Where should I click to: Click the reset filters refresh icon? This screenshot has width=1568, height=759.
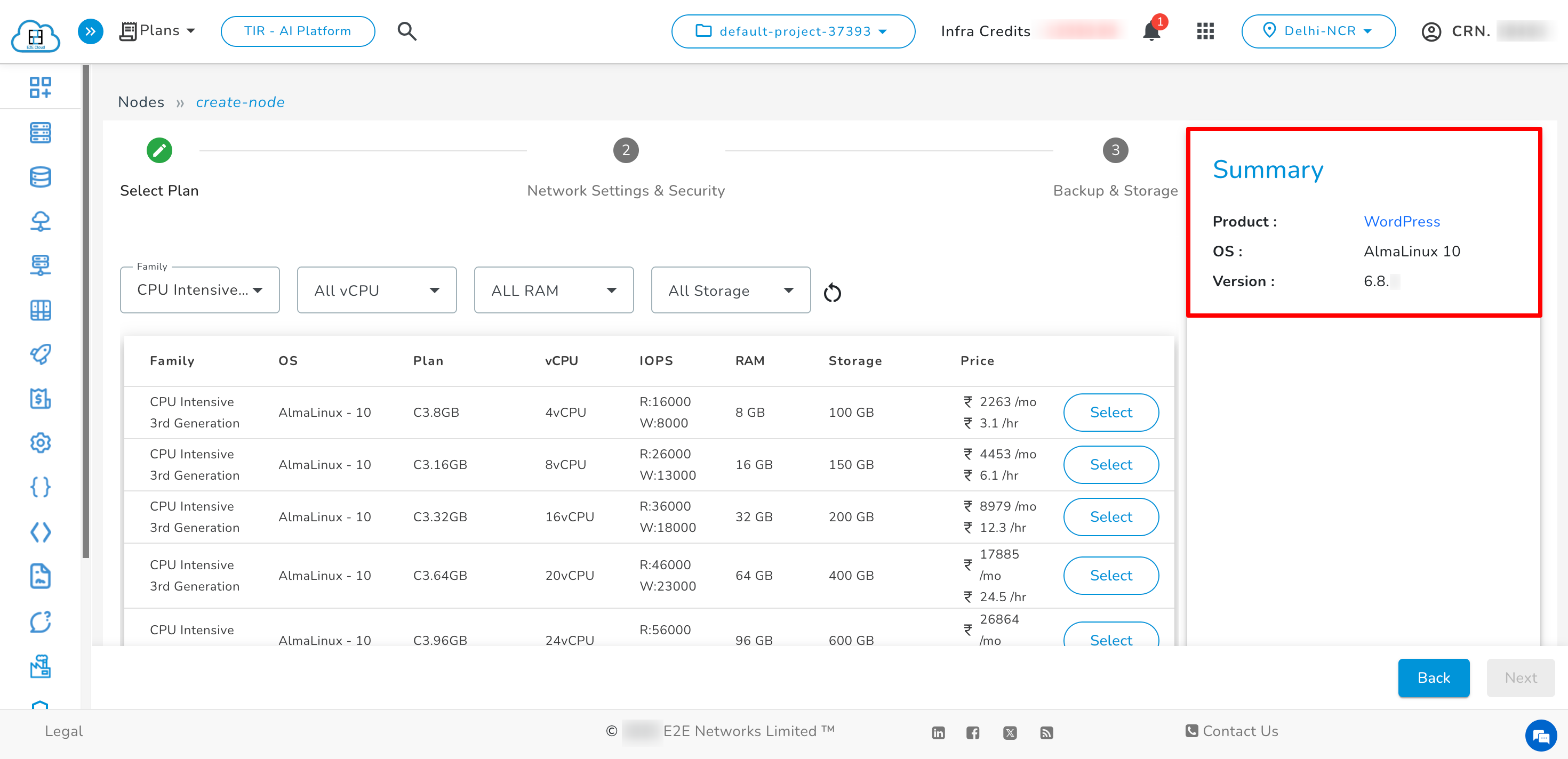pos(832,293)
